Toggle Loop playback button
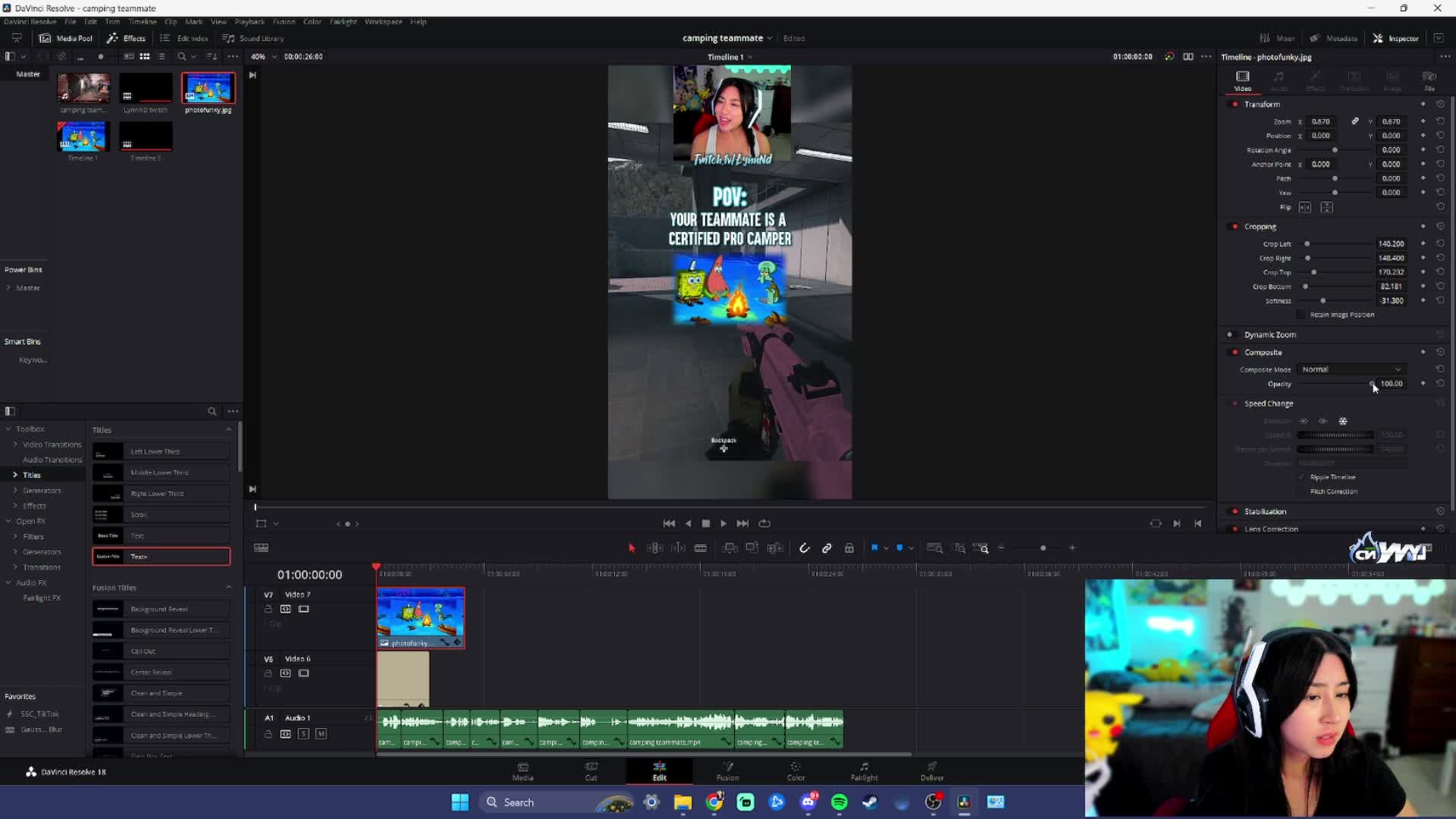Screen dimensions: 1456x819 [764, 523]
